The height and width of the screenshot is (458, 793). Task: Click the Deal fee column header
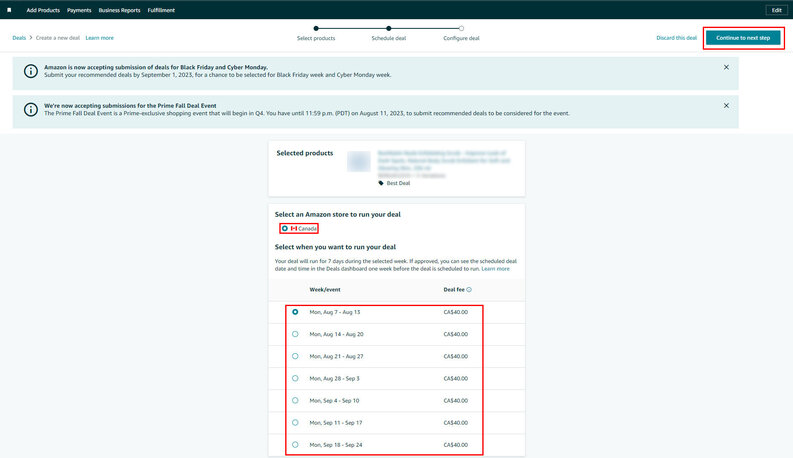pyautogui.click(x=454, y=290)
